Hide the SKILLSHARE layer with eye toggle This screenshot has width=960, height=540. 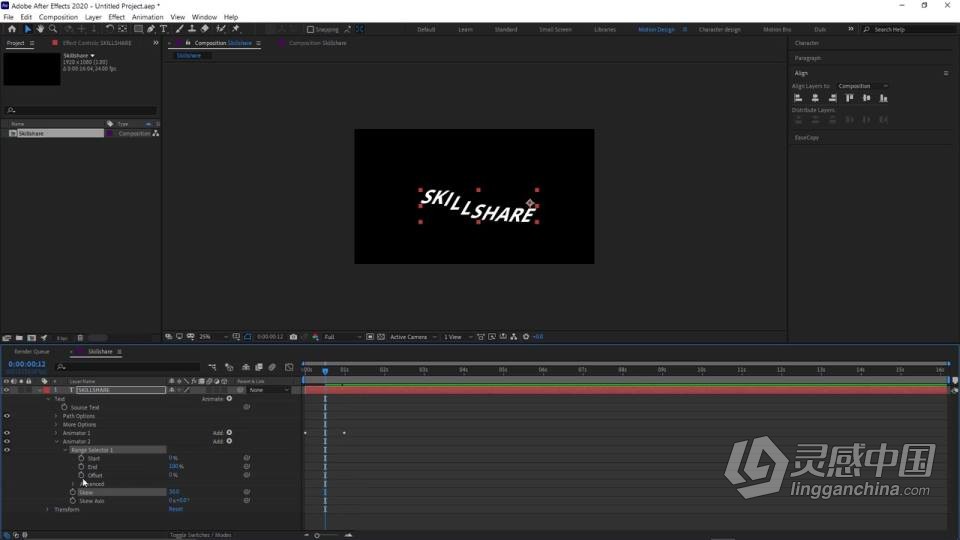coord(7,390)
